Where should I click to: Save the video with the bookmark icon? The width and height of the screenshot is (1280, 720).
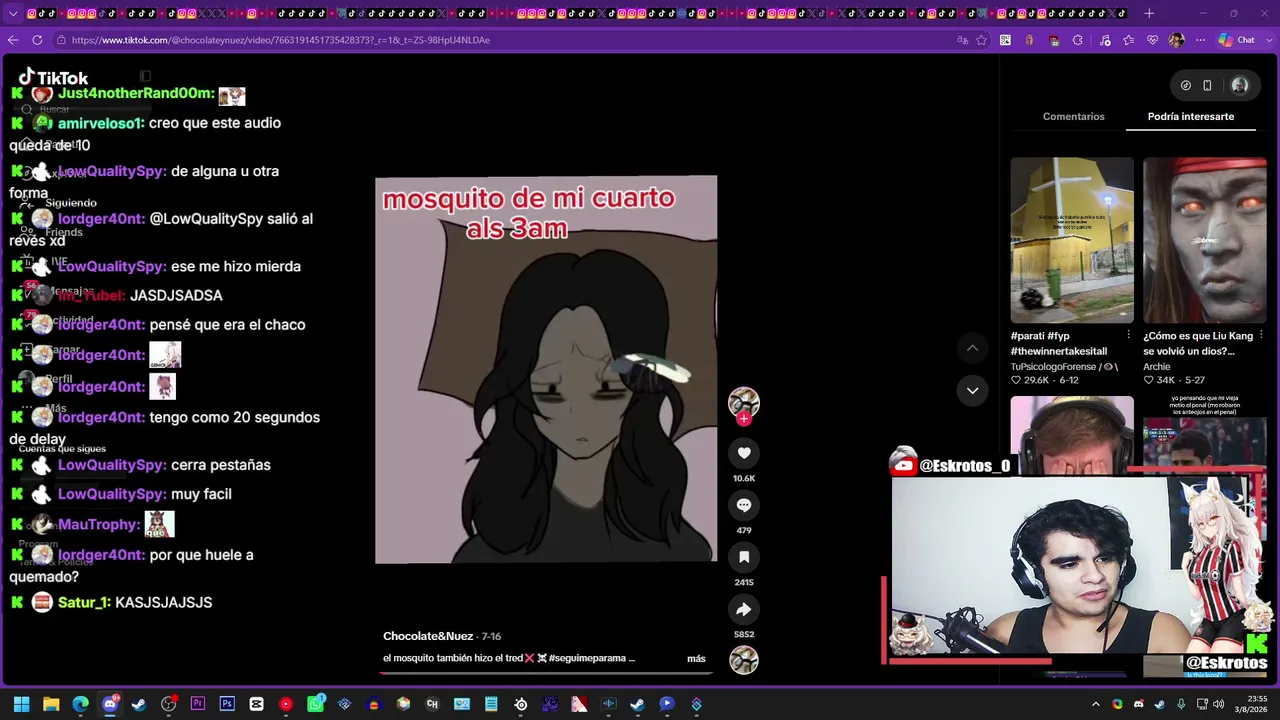point(744,557)
